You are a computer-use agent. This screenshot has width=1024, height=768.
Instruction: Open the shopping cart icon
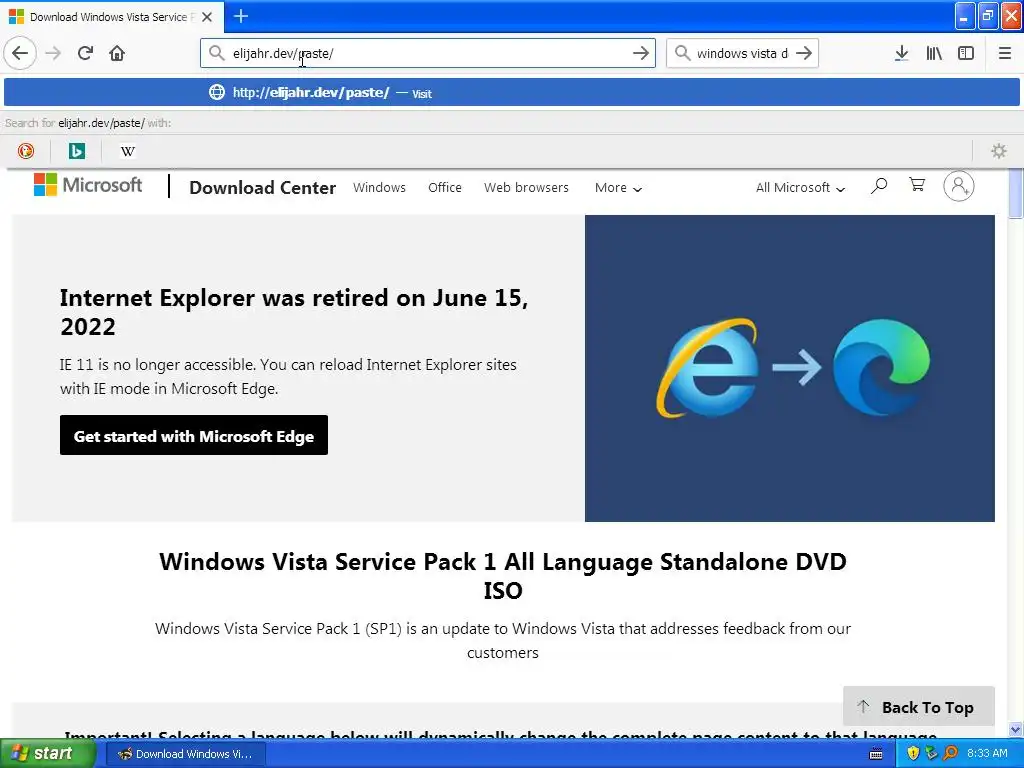[917, 185]
